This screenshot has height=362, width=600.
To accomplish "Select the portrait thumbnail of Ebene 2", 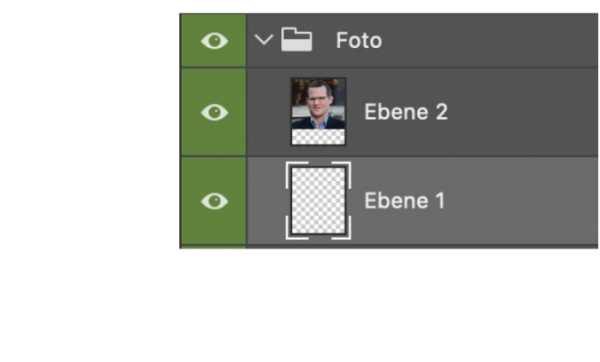I will click(318, 112).
